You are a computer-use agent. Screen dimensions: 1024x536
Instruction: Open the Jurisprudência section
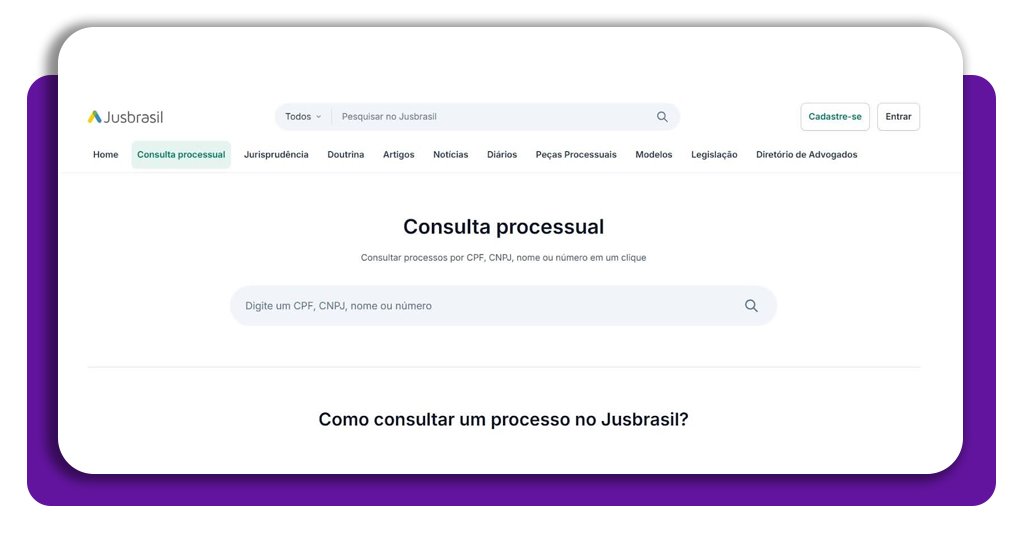coord(276,155)
